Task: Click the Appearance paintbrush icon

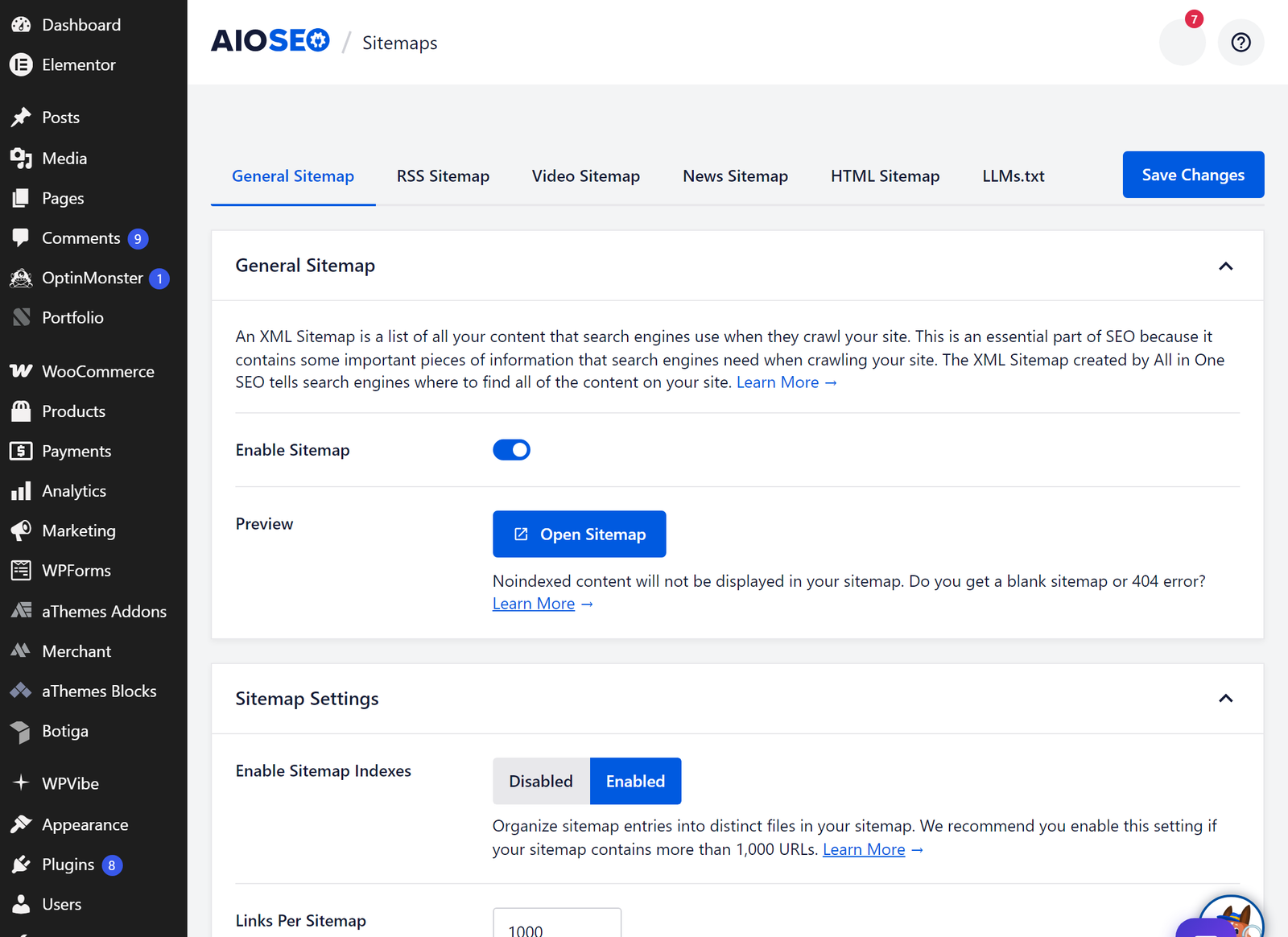Action: click(21, 824)
